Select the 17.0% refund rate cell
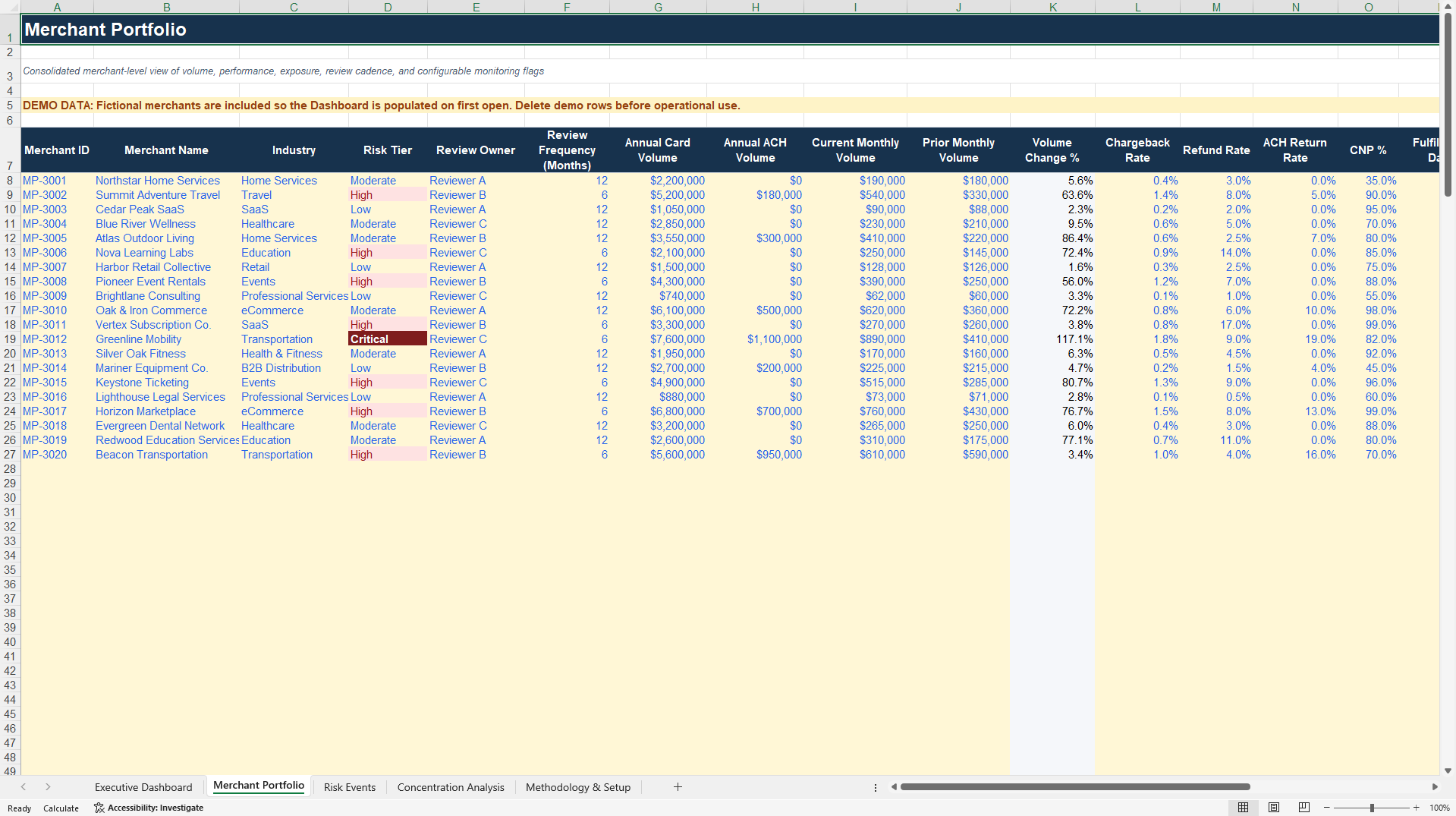Viewport: 1456px width, 816px height. (1216, 325)
